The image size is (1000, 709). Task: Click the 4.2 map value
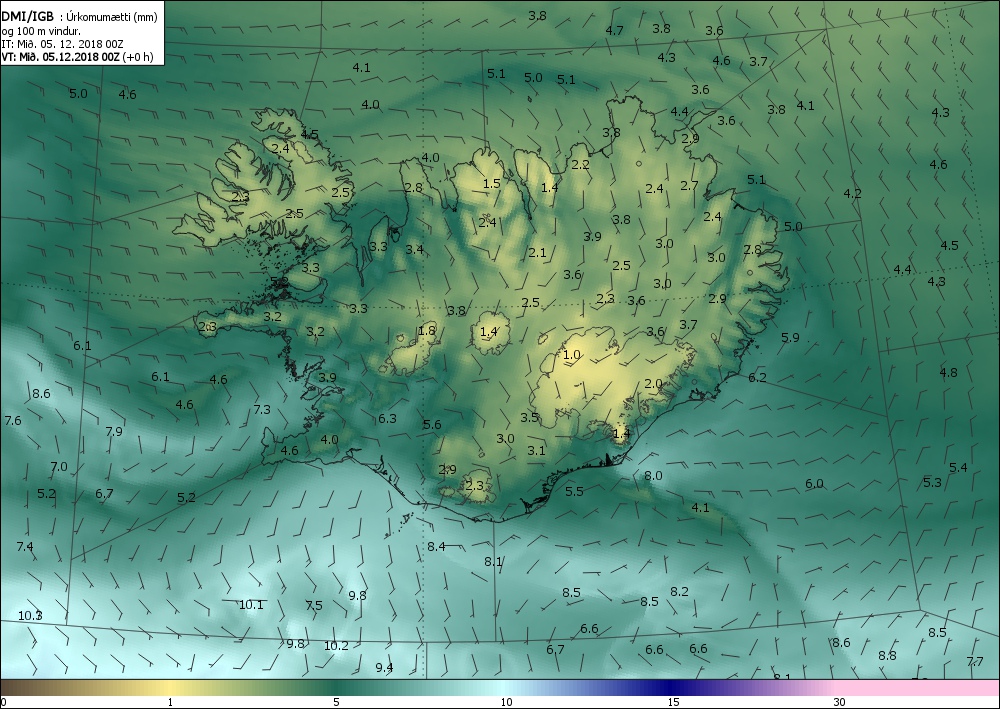pyautogui.click(x=853, y=193)
